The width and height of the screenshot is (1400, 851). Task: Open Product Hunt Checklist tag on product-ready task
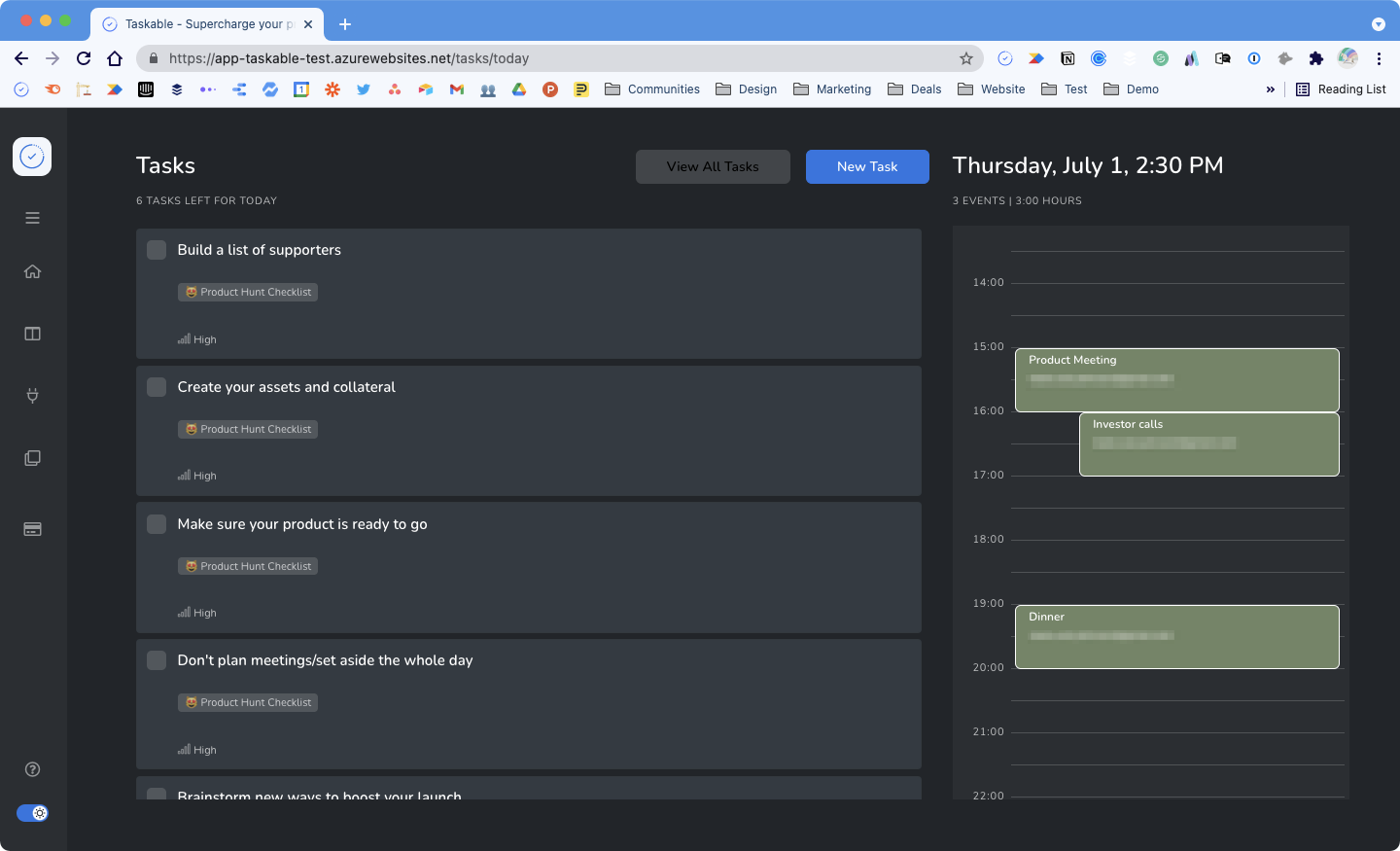coord(248,566)
